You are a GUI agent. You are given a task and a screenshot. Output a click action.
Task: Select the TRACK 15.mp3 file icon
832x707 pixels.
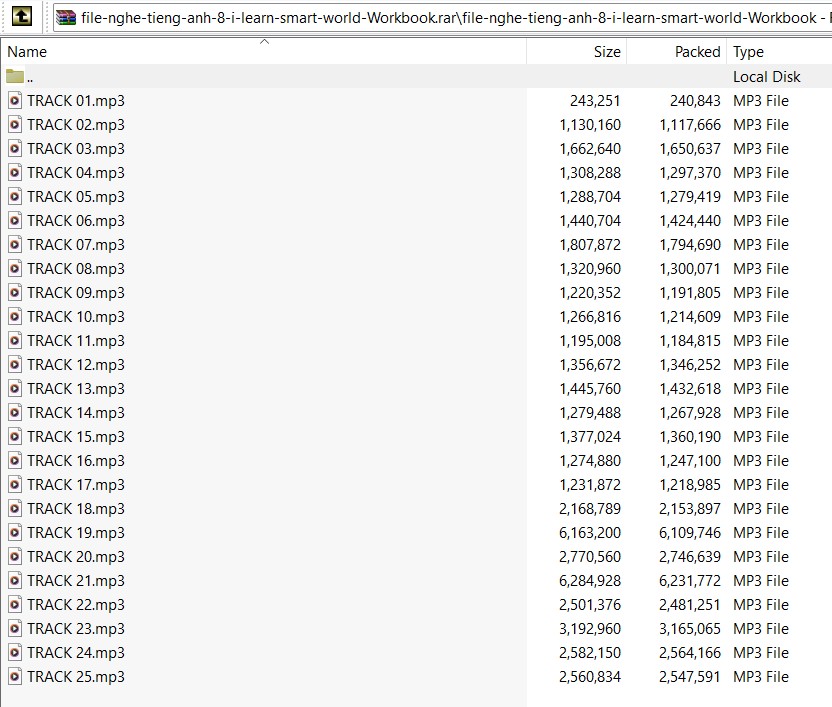[15, 436]
